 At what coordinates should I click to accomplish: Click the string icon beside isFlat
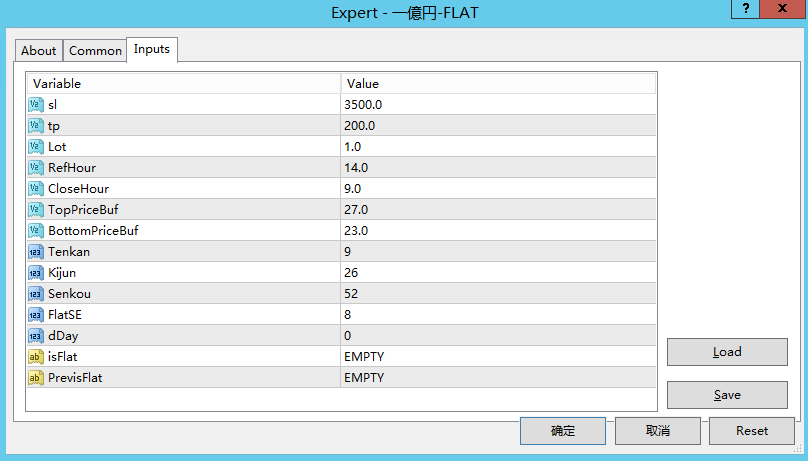[x=35, y=357]
